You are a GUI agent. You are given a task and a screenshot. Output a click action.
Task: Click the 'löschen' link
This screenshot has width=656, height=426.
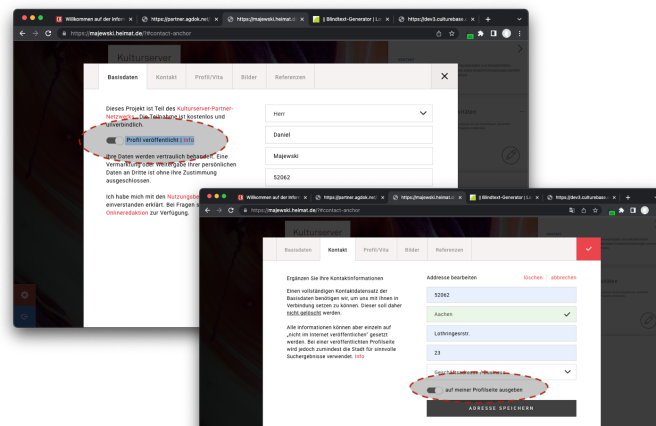(533, 276)
